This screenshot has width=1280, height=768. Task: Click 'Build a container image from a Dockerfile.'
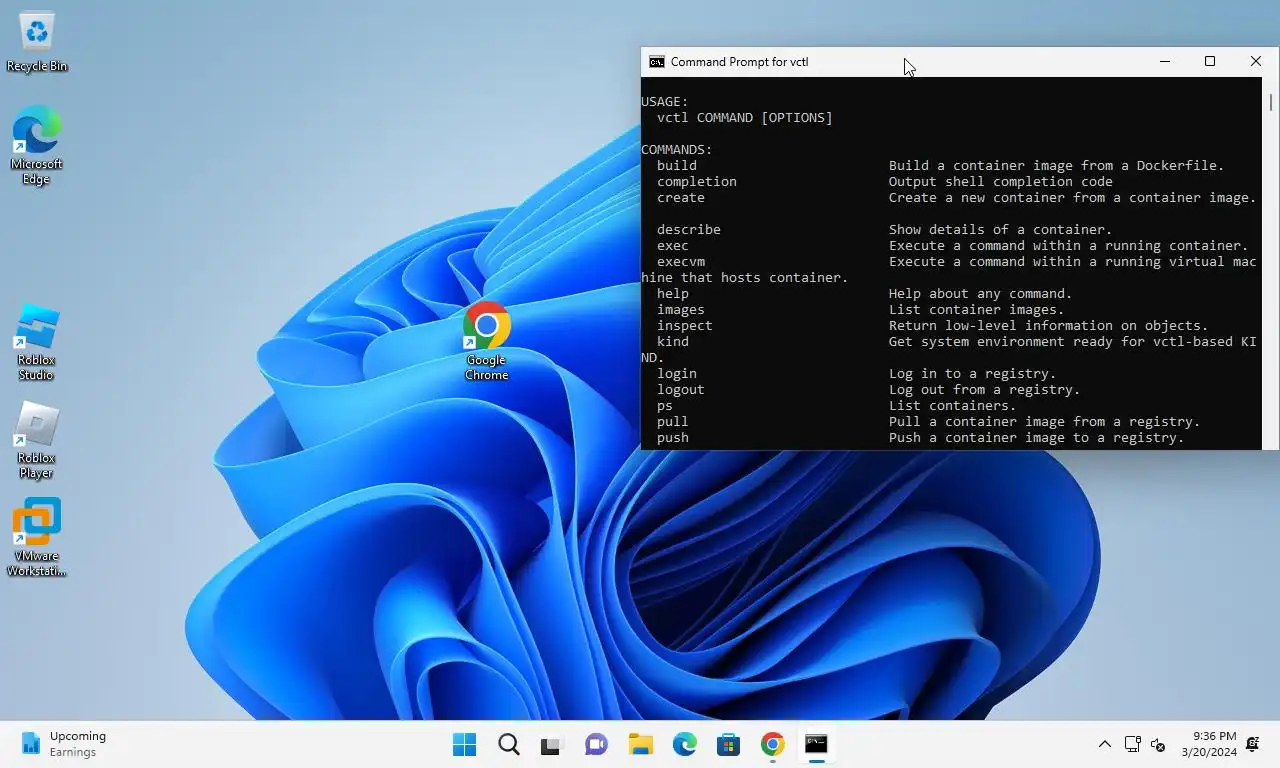tap(1057, 166)
